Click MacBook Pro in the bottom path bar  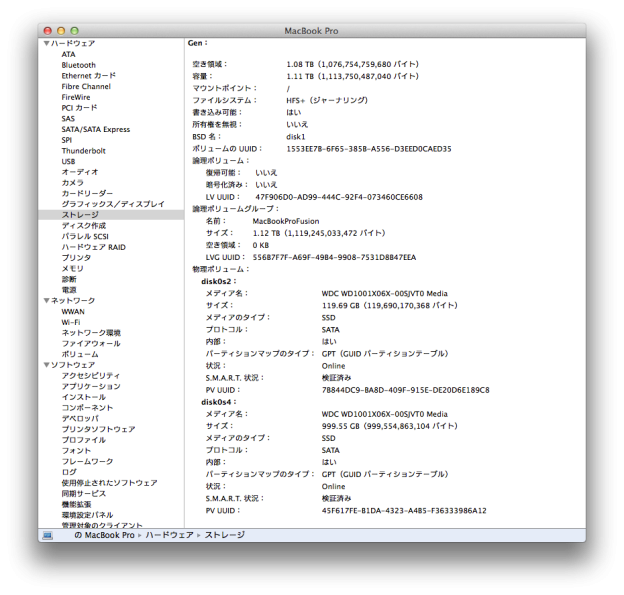click(109, 535)
